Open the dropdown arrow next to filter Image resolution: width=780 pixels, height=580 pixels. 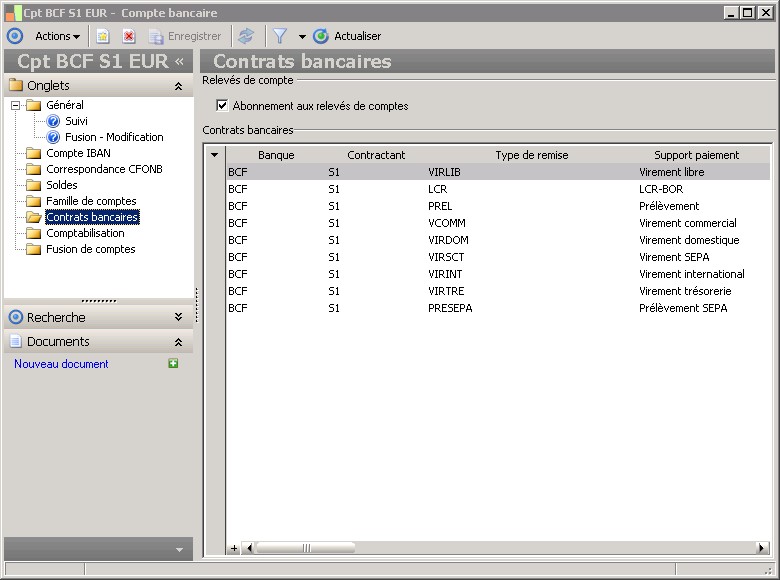(x=302, y=37)
